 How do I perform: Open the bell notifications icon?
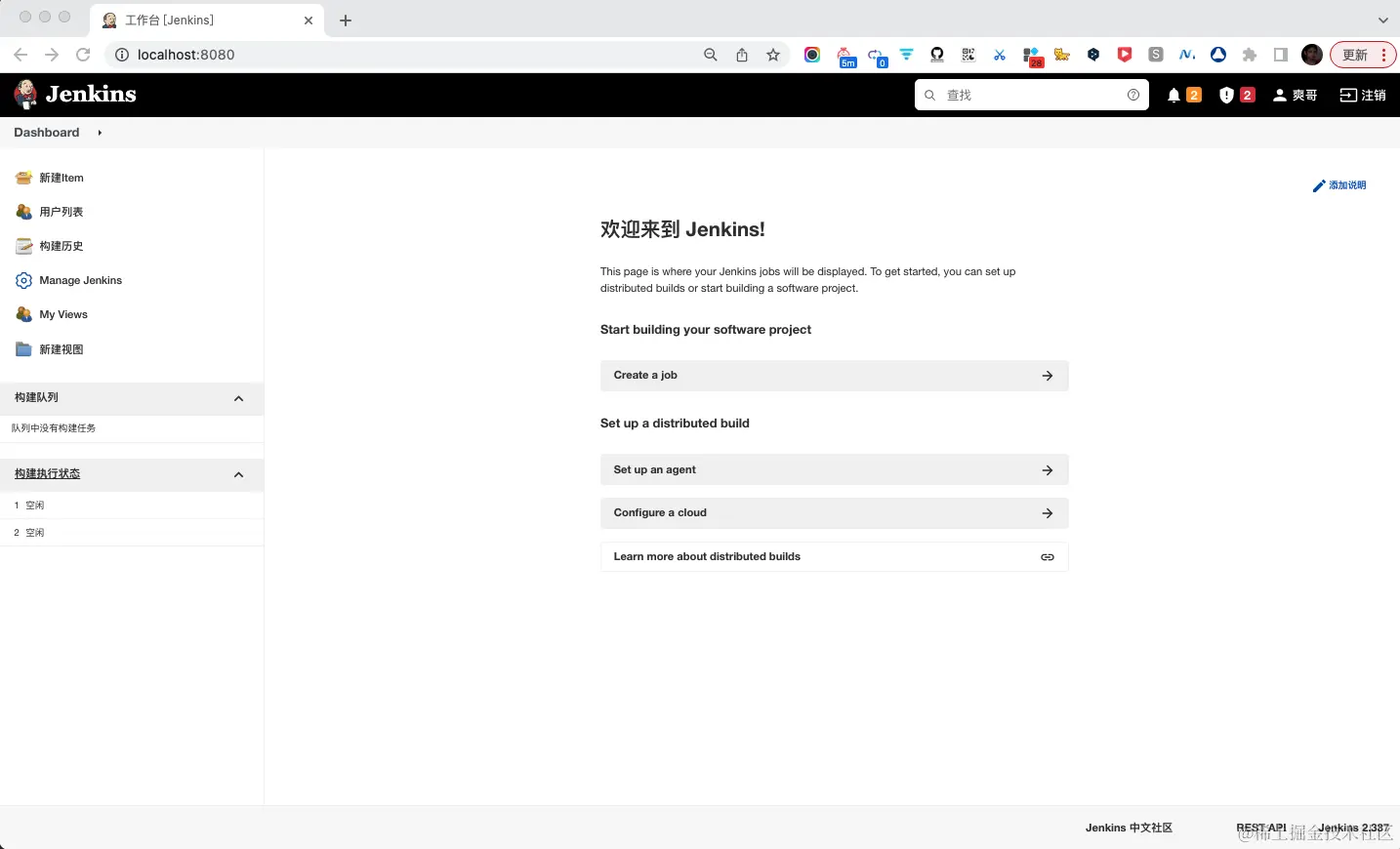pyautogui.click(x=1174, y=95)
